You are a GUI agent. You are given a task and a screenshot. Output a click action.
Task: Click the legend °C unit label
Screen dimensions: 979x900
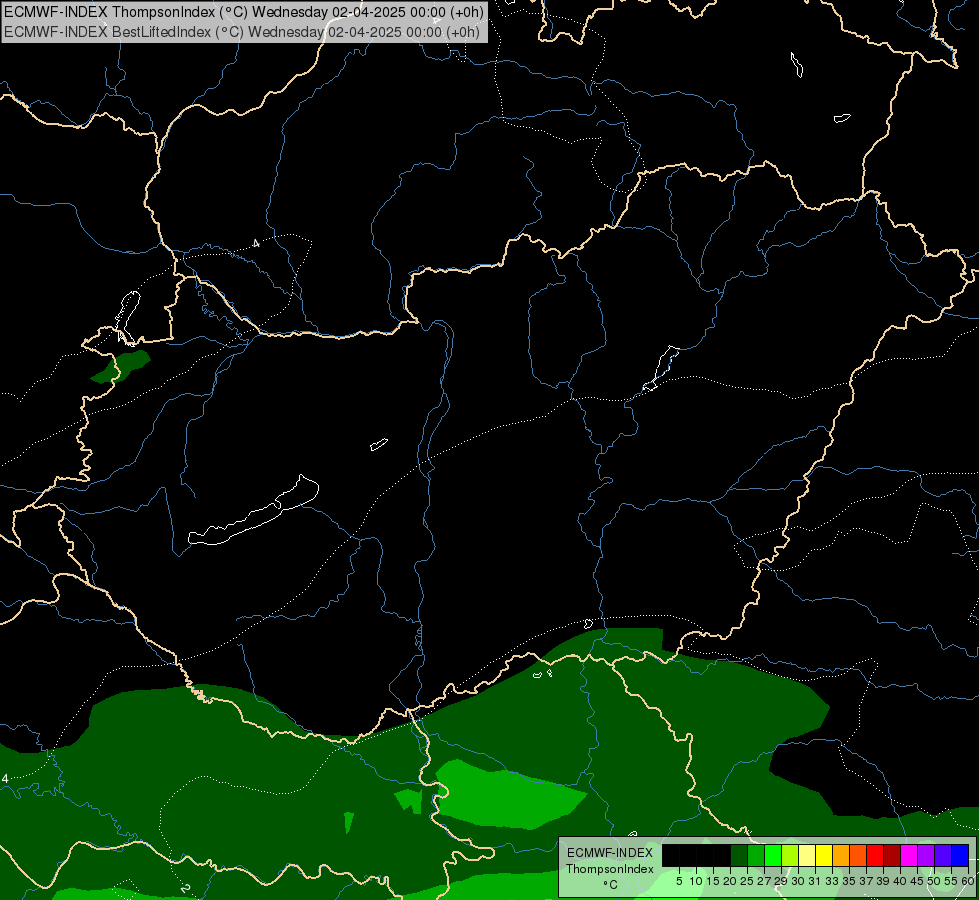click(x=610, y=884)
